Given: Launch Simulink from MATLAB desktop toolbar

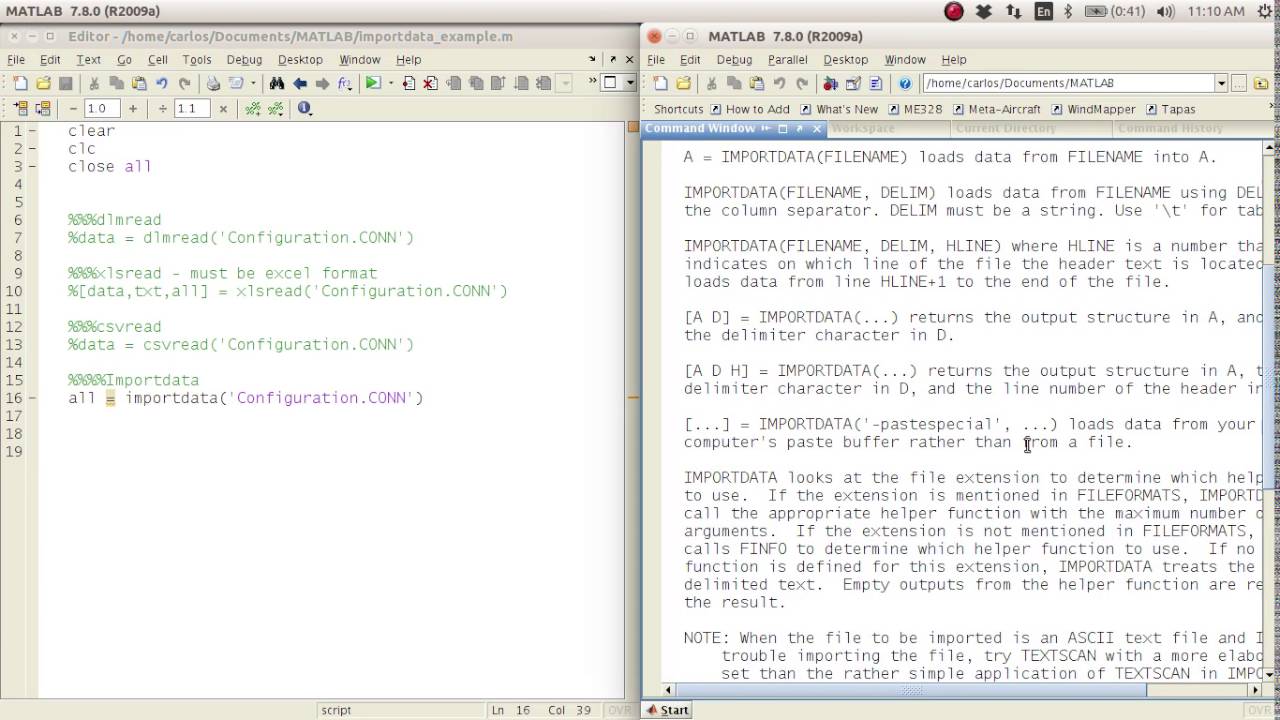Looking at the screenshot, I should pos(829,83).
